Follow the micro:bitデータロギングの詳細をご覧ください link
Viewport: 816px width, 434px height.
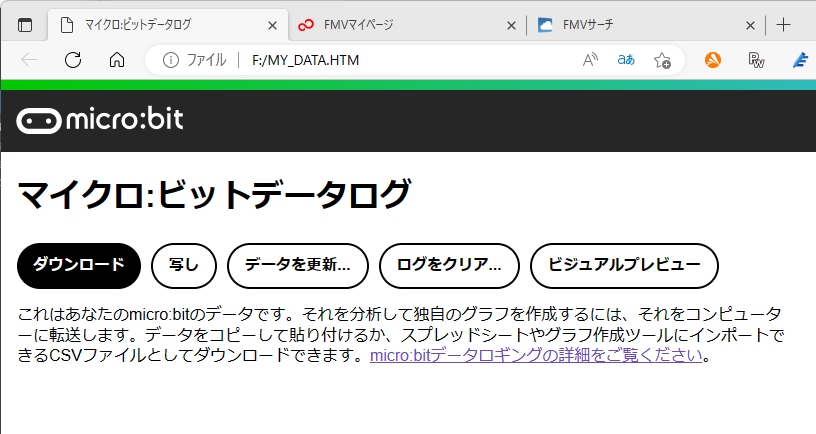coord(536,355)
